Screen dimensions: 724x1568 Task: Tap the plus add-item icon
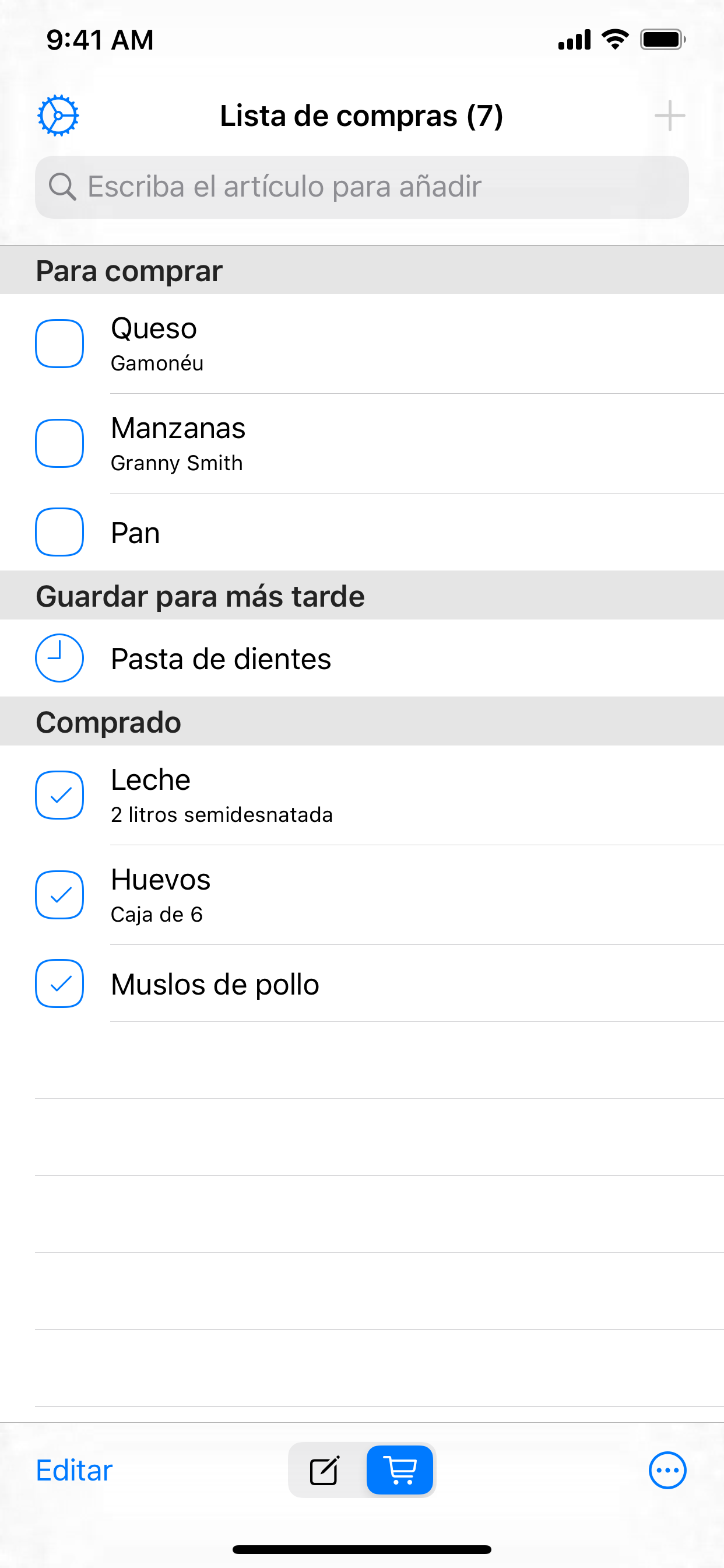pyautogui.click(x=669, y=116)
